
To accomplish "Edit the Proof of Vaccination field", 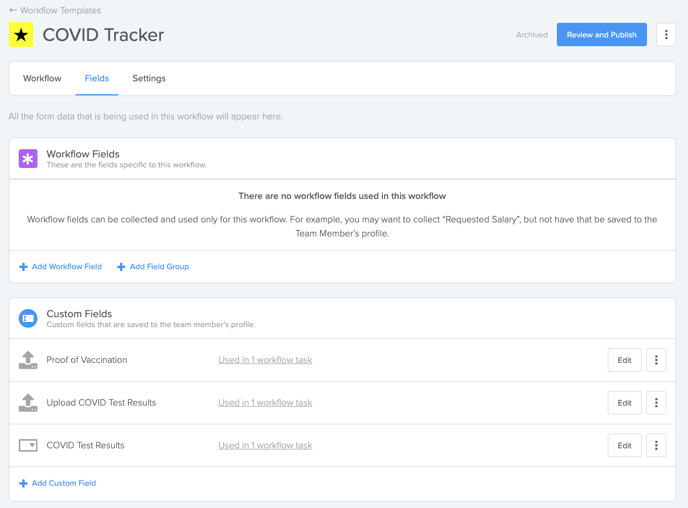I will [x=624, y=360].
